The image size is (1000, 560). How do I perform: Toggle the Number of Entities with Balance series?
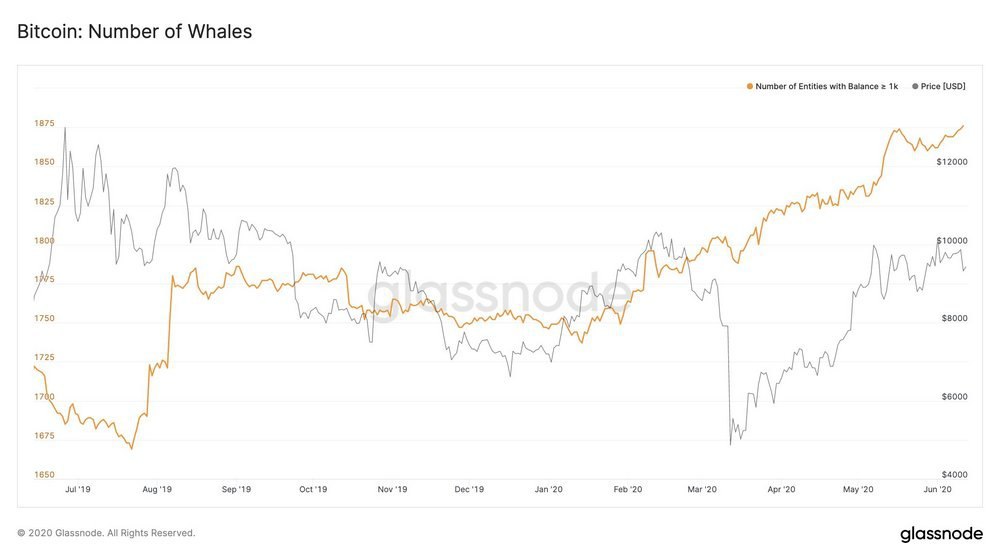tap(826, 87)
